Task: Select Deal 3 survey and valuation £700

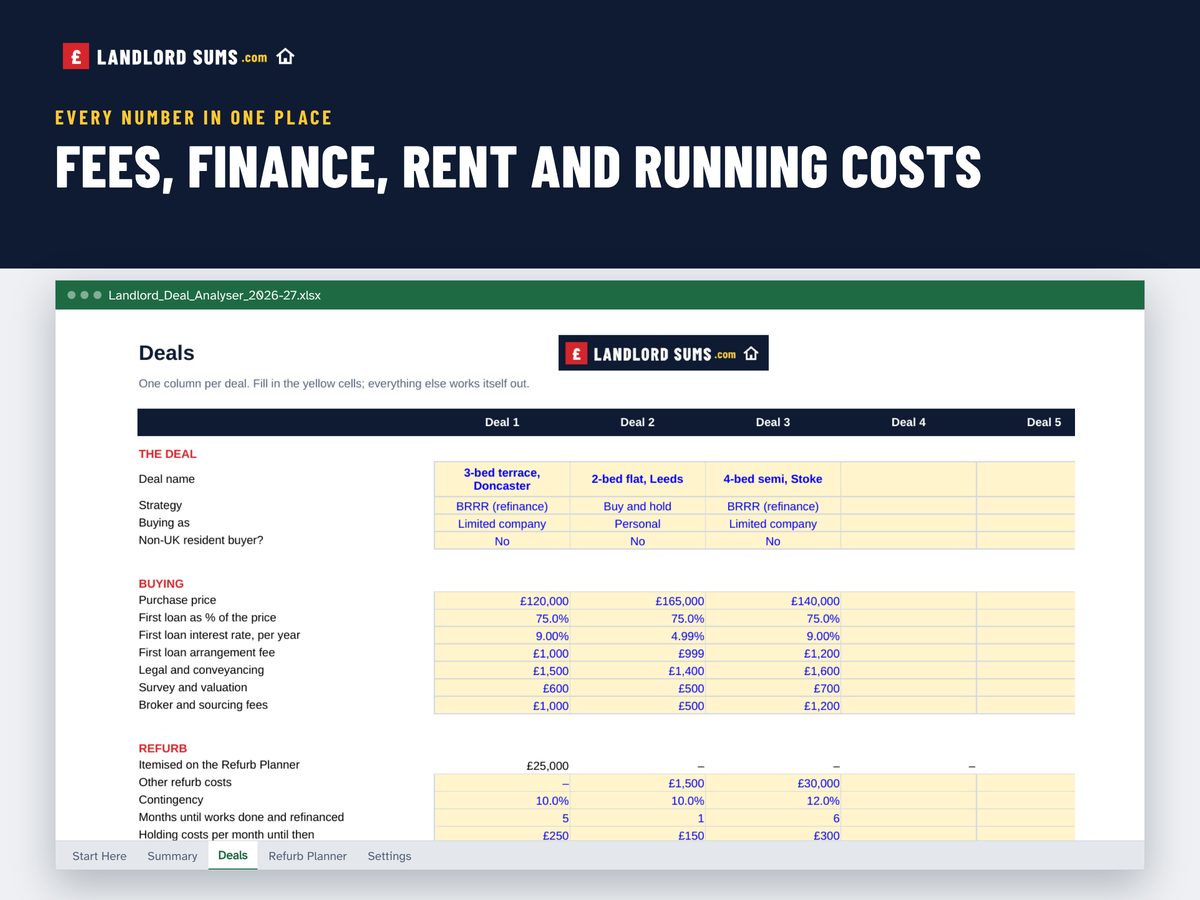Action: (773, 688)
